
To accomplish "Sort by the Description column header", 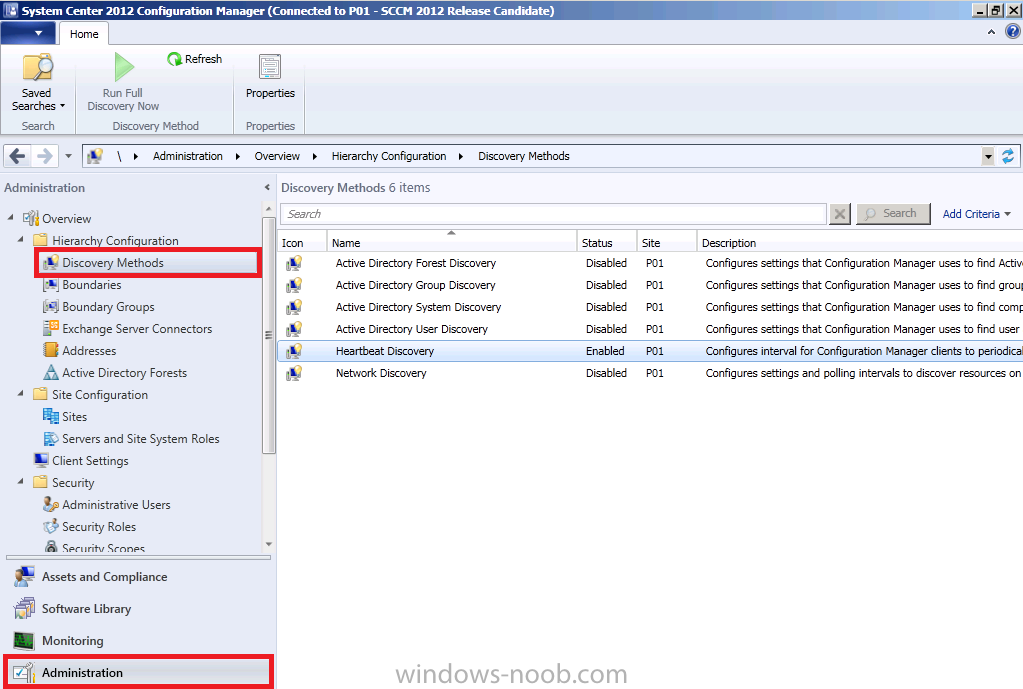I will click(860, 242).
